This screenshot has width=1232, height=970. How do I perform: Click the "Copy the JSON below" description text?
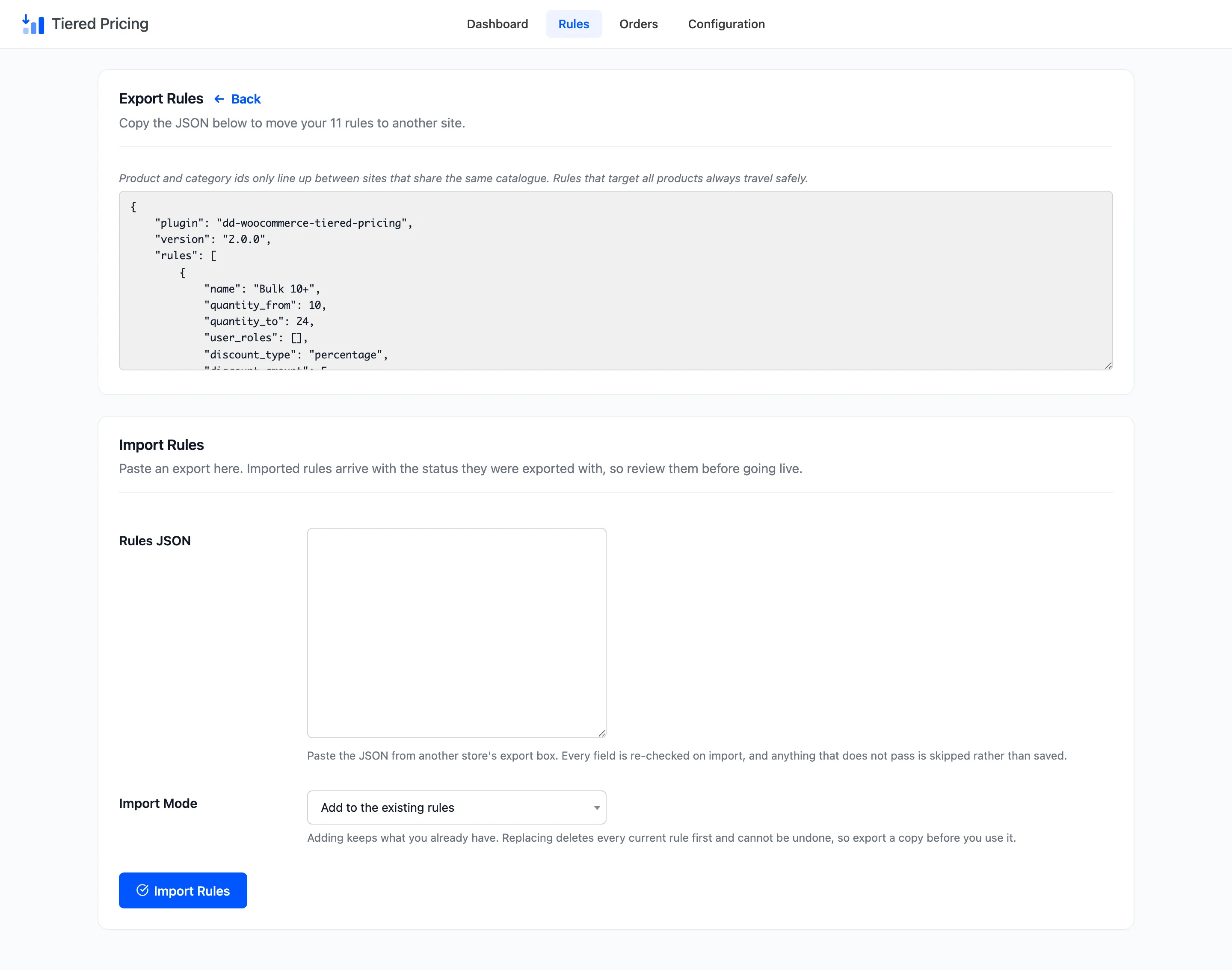pyautogui.click(x=292, y=123)
